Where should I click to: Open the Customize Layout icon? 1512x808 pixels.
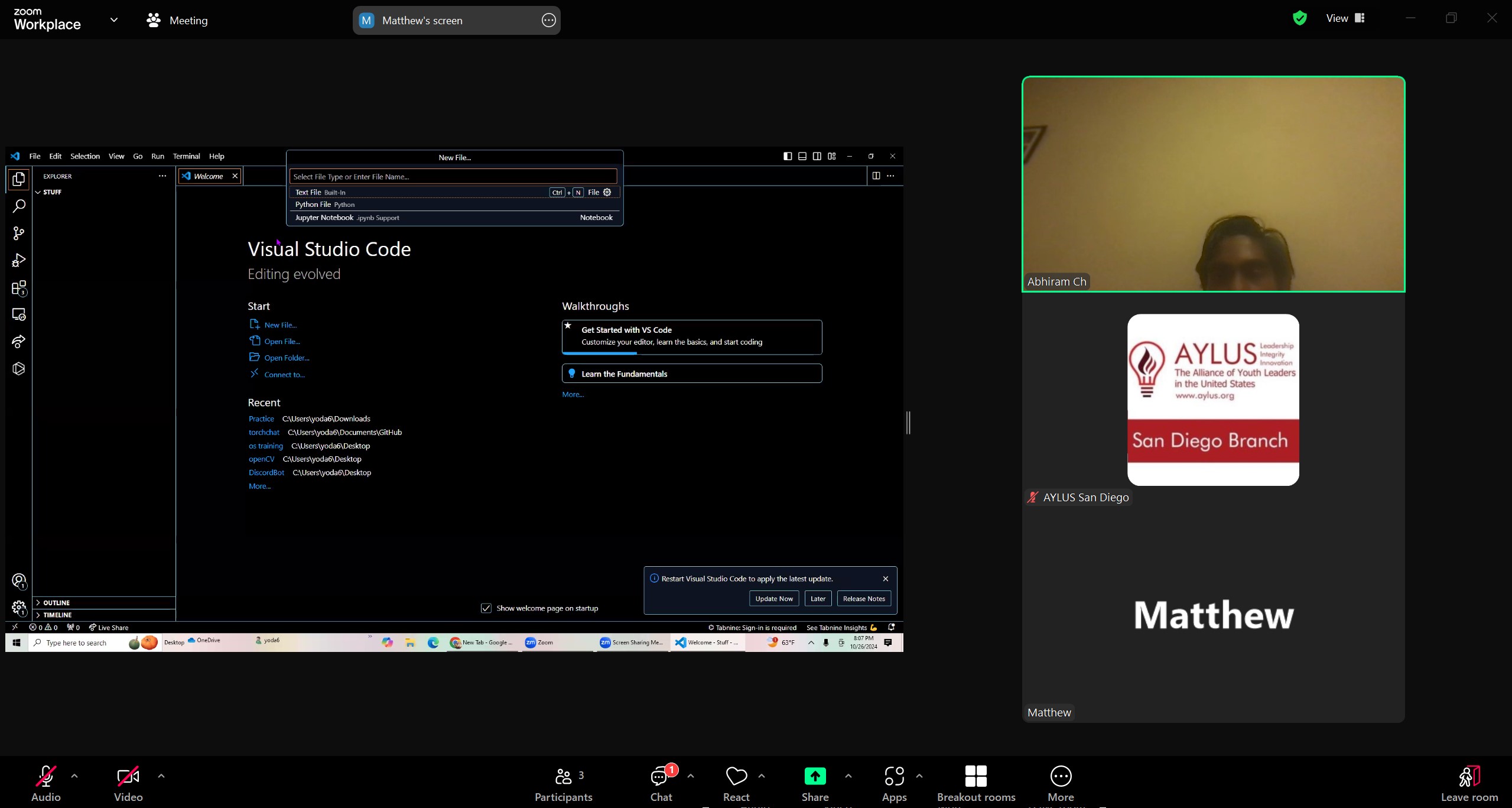point(831,156)
